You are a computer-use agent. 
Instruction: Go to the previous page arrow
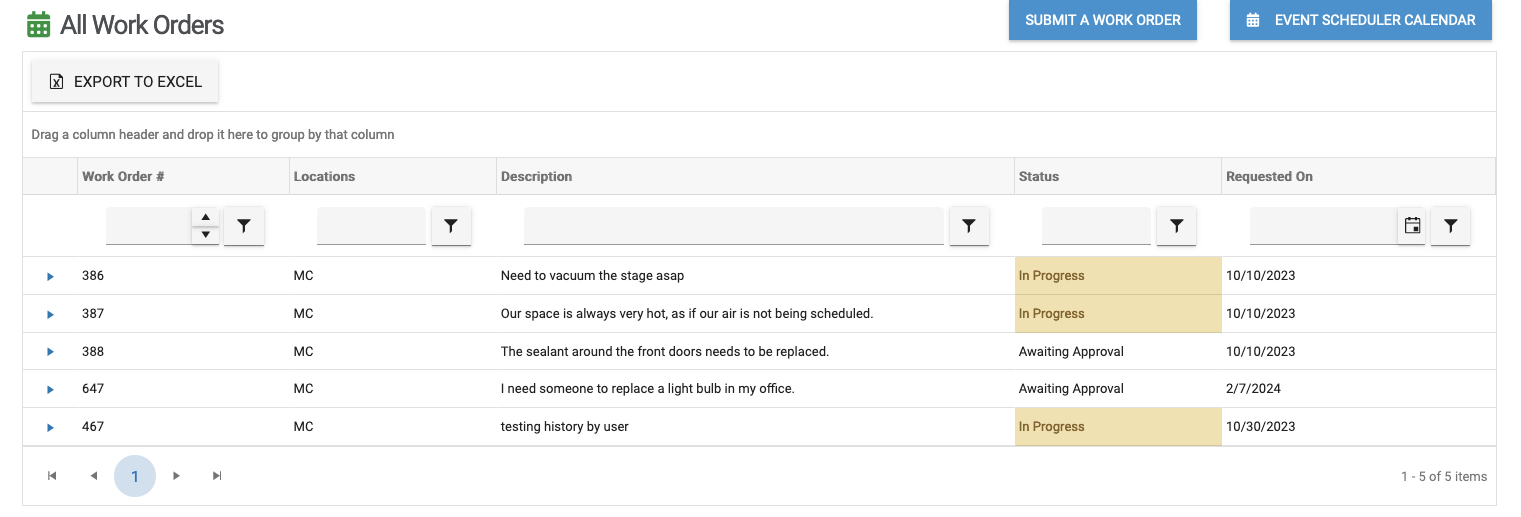94,476
